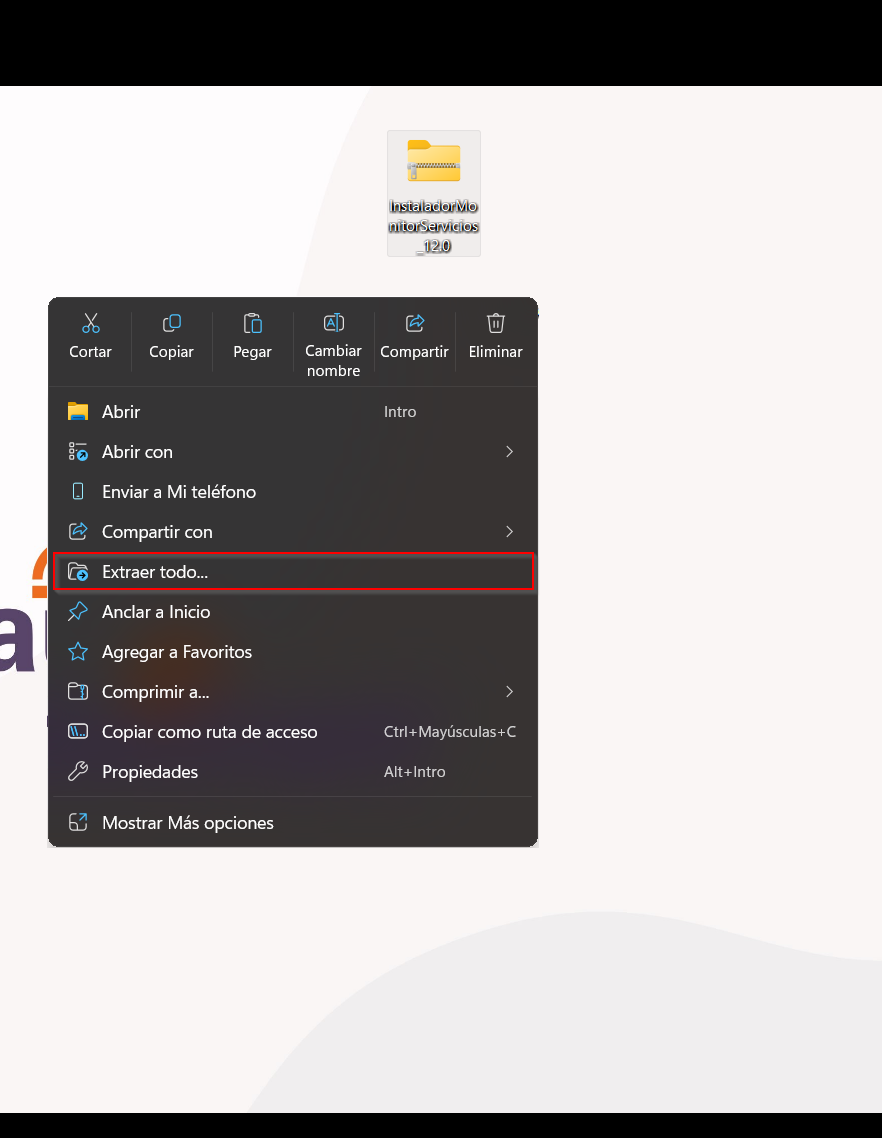Expand the Comprimir a... chevron arrow
882x1138 pixels.
pos(510,692)
